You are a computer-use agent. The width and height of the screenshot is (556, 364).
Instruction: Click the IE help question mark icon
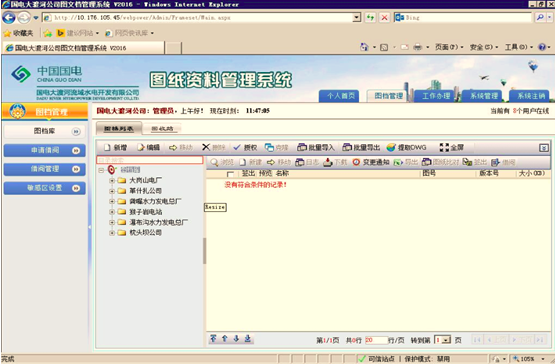point(542,47)
